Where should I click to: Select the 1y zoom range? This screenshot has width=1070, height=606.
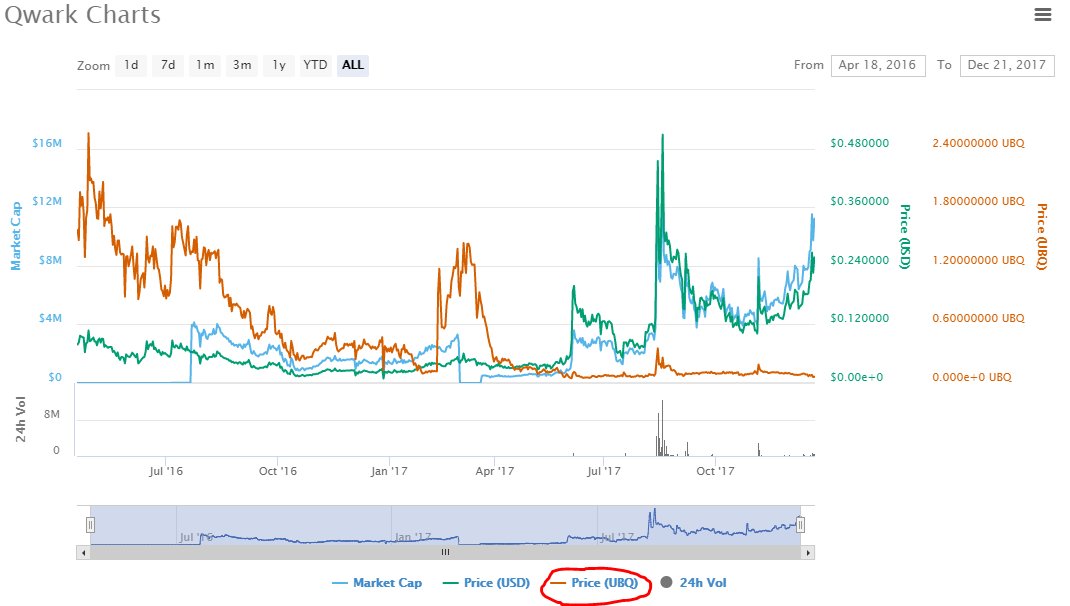point(278,65)
